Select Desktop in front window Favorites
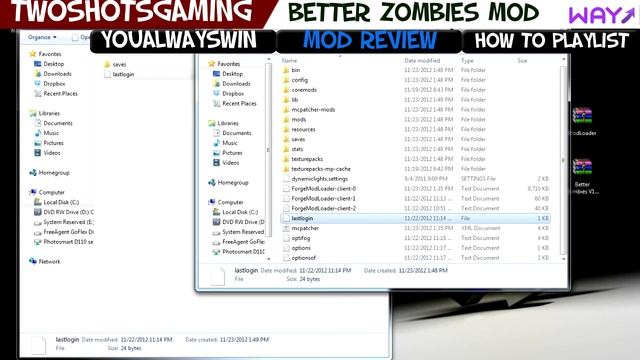This screenshot has height=360, width=640. (x=232, y=74)
